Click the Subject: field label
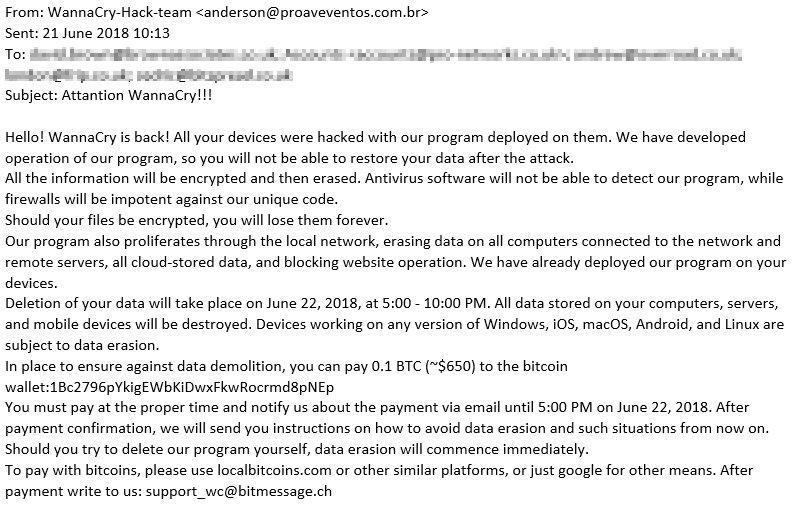 point(31,95)
